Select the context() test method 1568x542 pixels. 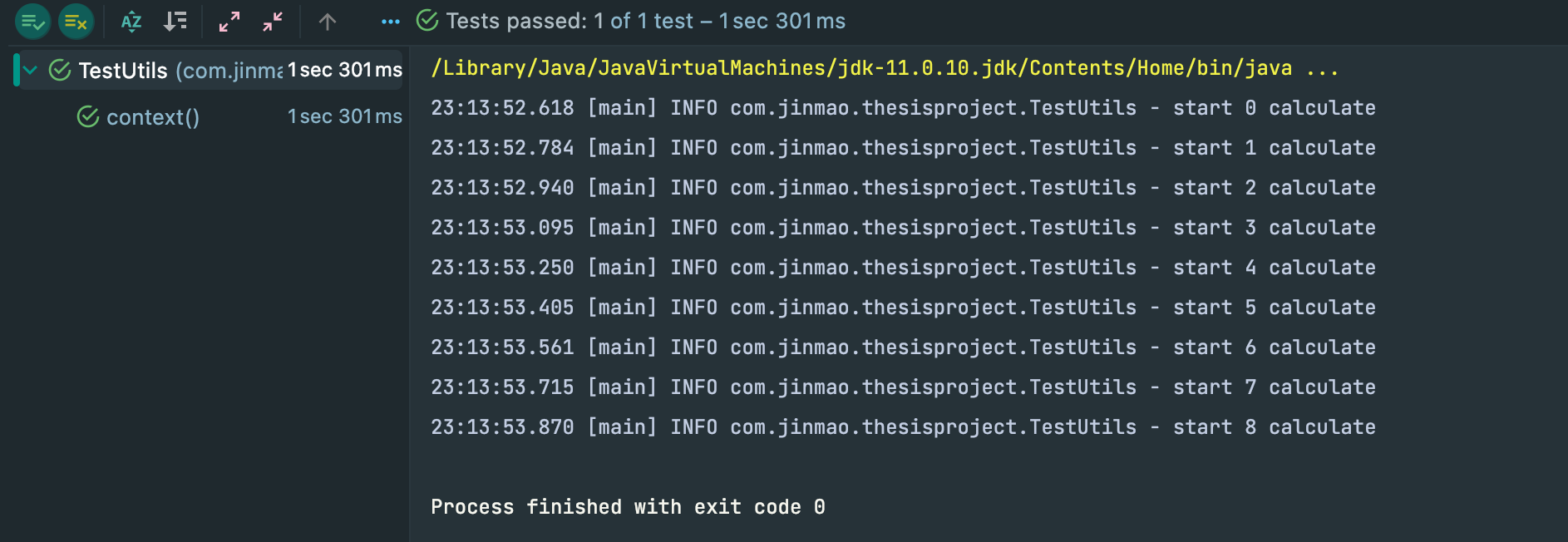153,117
